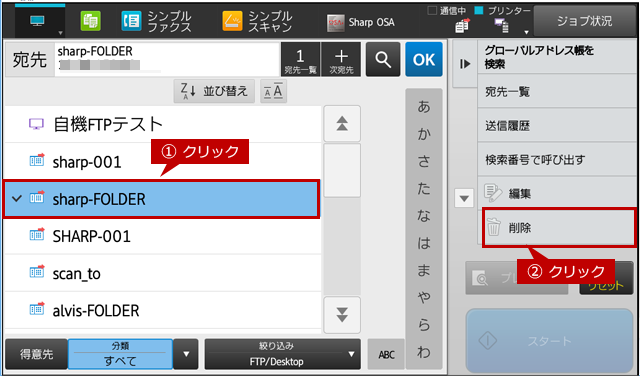Open 送信履歴 menu item
This screenshot has height=376, width=640.
coord(557,125)
